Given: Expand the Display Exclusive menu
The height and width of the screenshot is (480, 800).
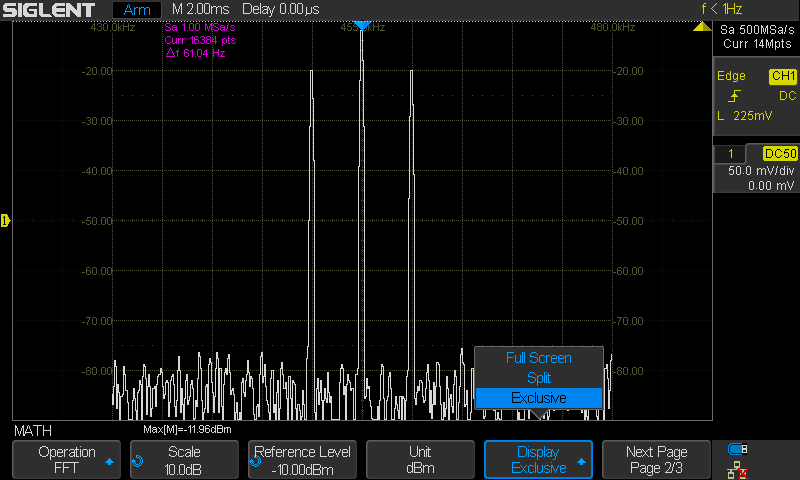Looking at the screenshot, I should tap(538, 460).
